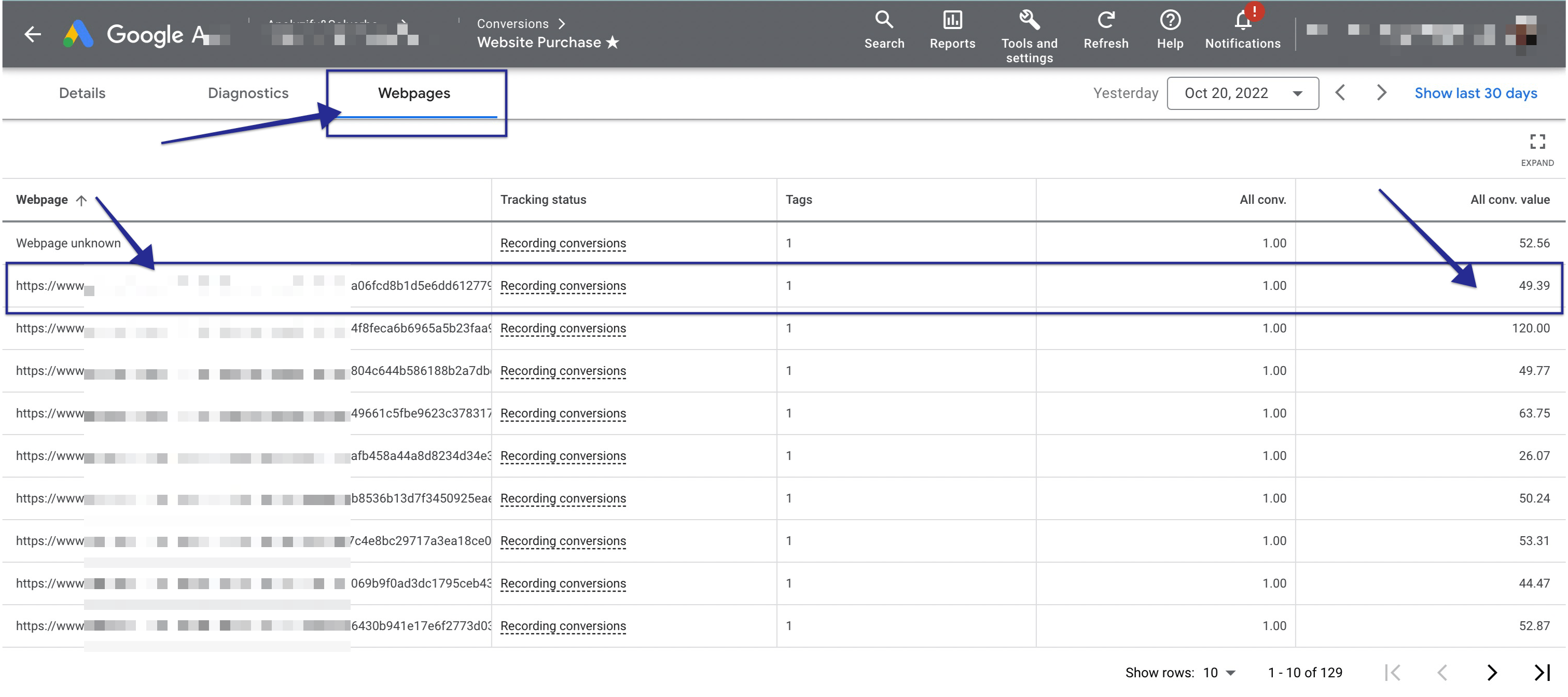
Task: Click the Website Purchase title
Action: coord(539,42)
